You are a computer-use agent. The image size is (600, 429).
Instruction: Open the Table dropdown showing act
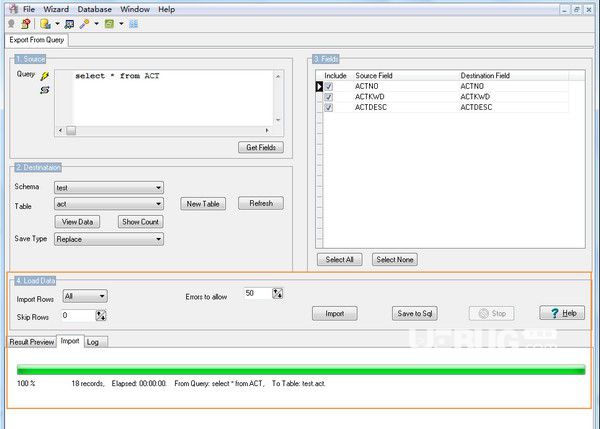109,204
